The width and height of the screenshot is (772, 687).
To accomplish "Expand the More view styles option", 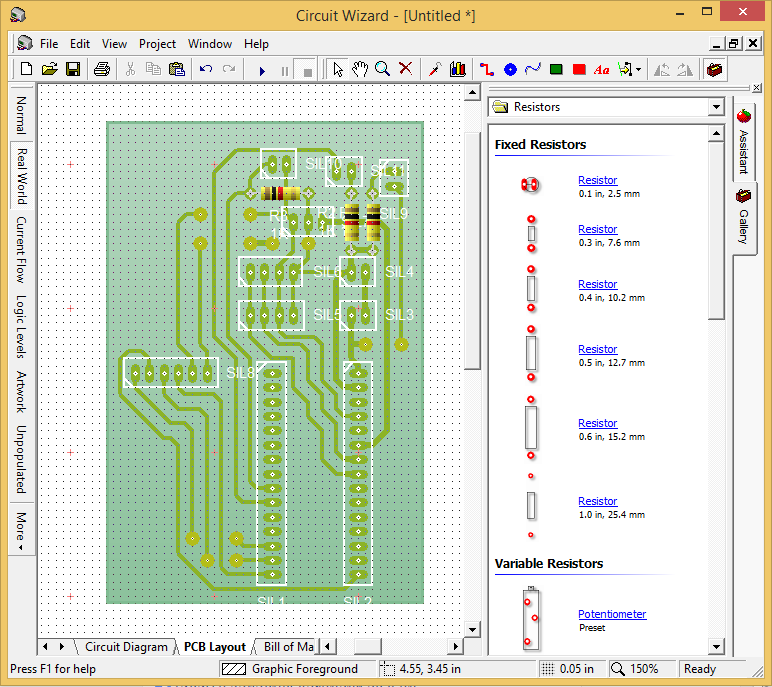I will pos(21,531).
